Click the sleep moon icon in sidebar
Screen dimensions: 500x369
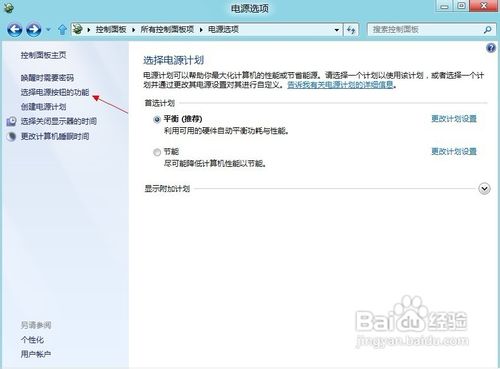pyautogui.click(x=11, y=136)
